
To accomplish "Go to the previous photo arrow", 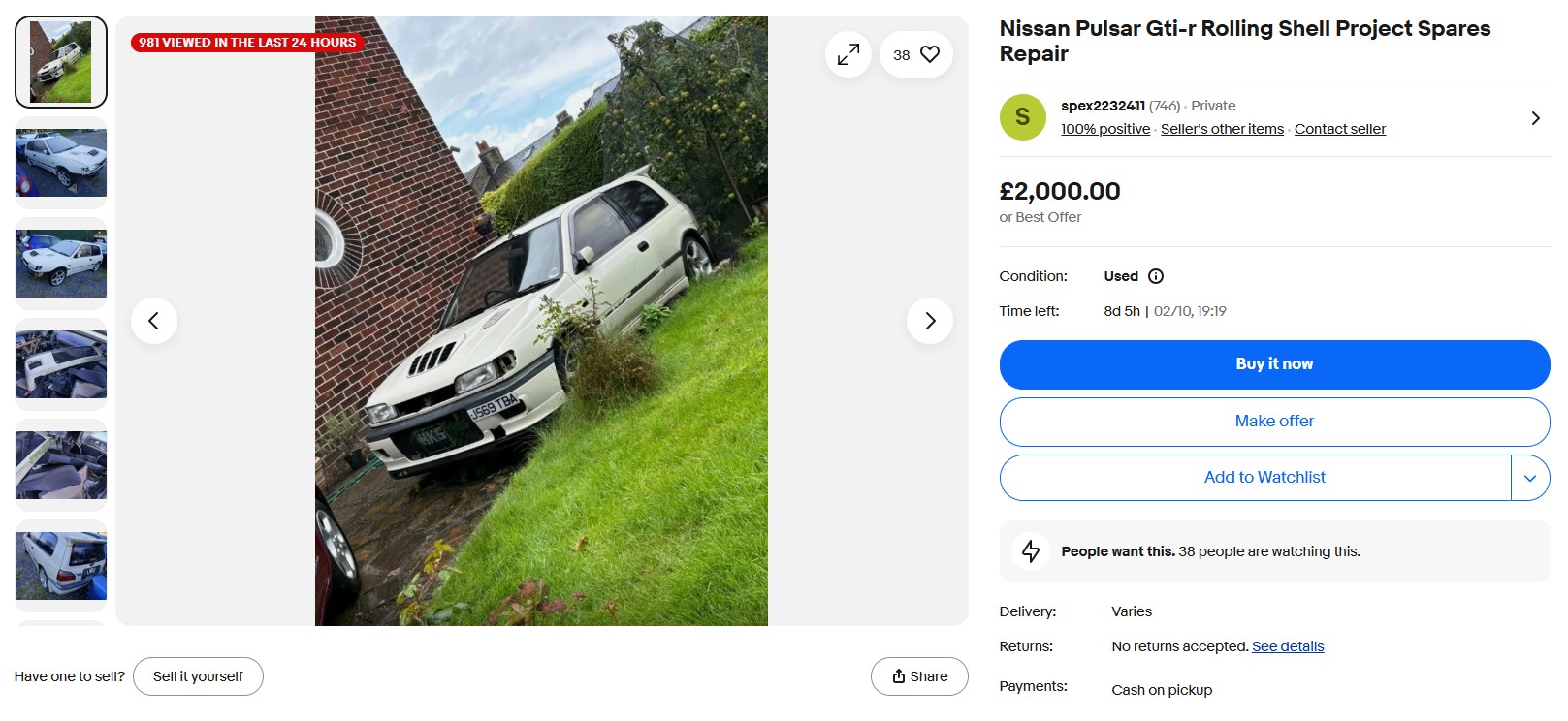I will [x=154, y=321].
